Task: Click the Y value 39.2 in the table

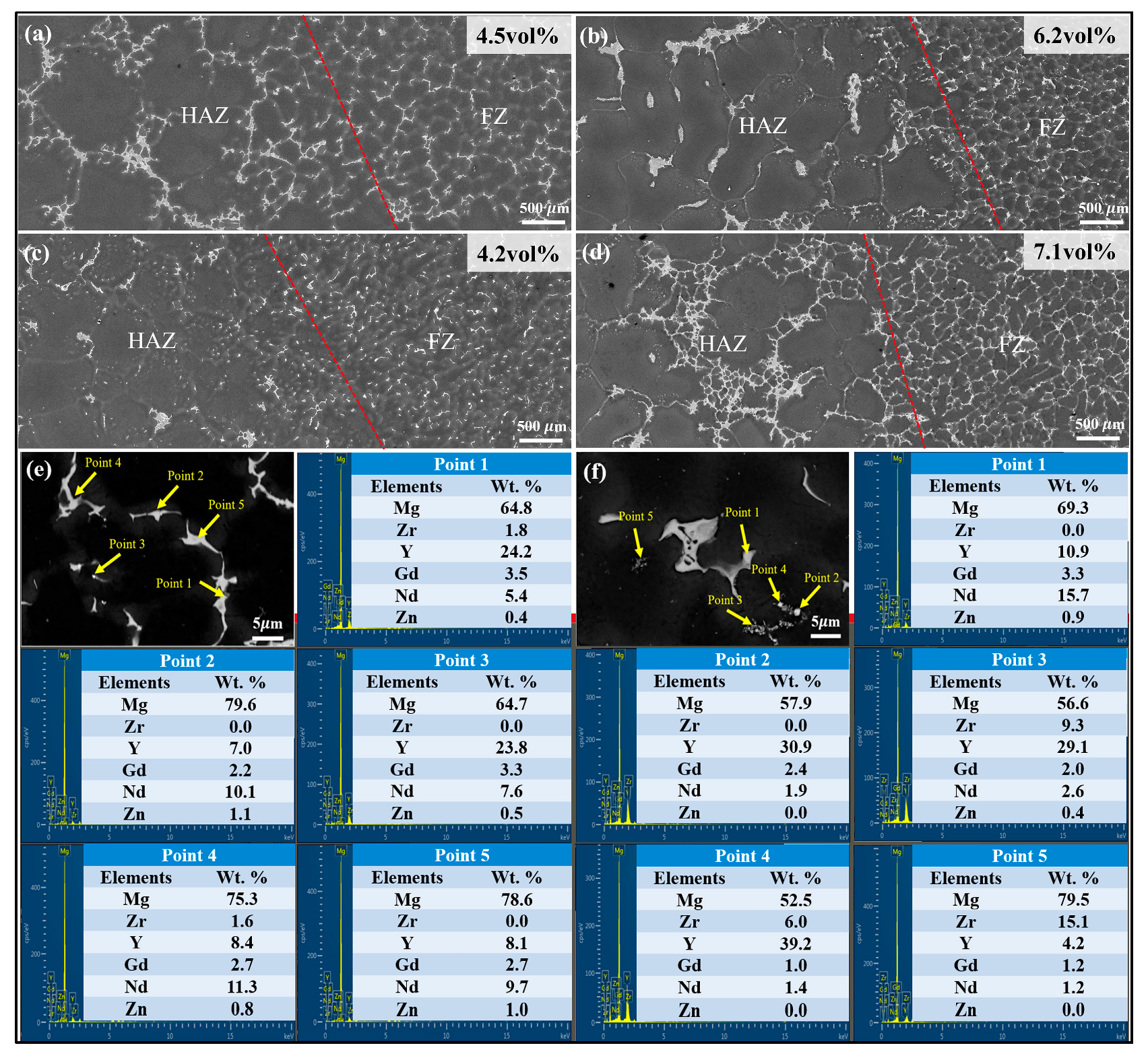Action: coord(796,944)
